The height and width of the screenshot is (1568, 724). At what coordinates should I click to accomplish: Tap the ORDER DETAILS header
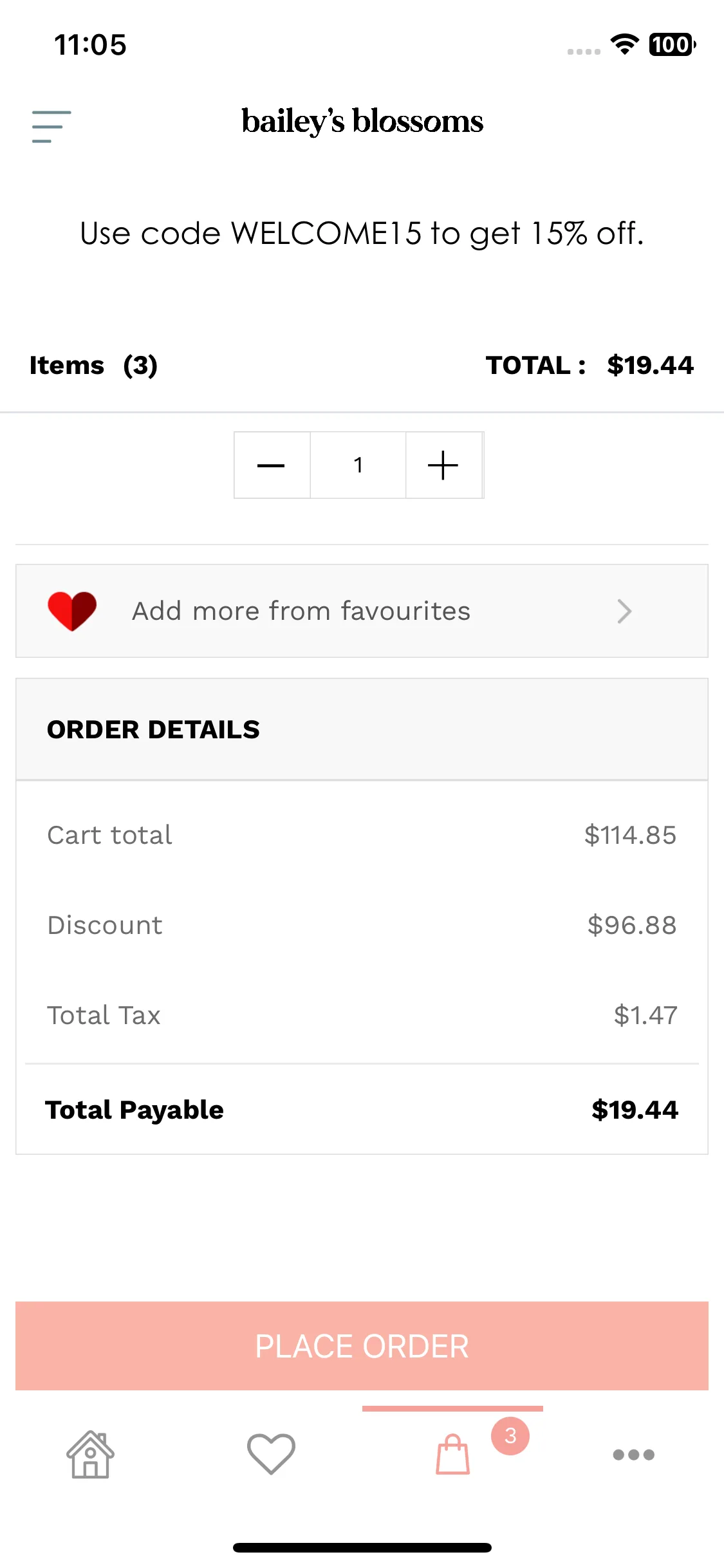click(x=362, y=729)
